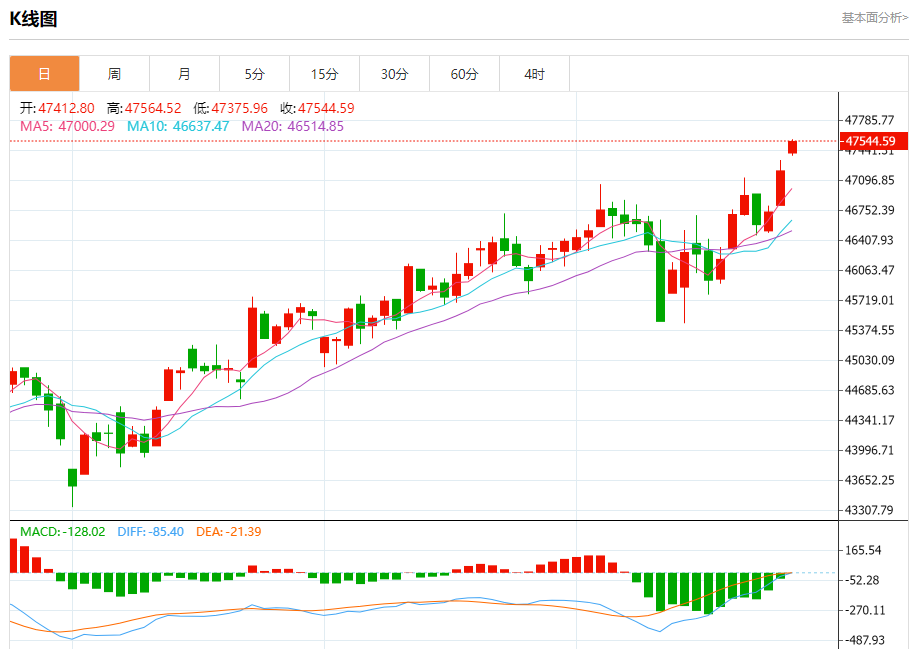Select the 15分 interval tab
Image resolution: width=917 pixels, height=649 pixels.
click(324, 74)
